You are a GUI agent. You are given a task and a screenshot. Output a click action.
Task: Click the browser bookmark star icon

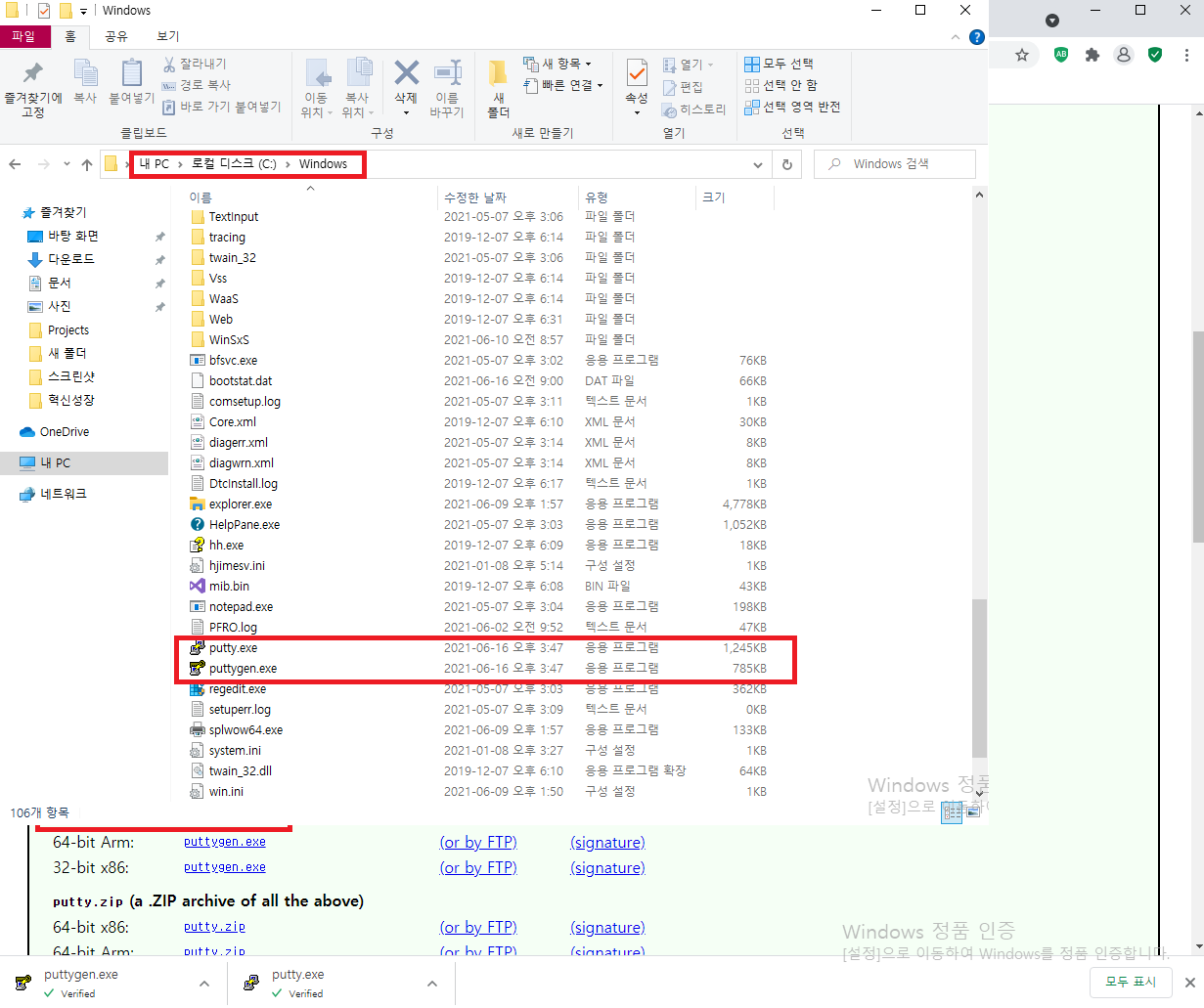tap(1022, 55)
